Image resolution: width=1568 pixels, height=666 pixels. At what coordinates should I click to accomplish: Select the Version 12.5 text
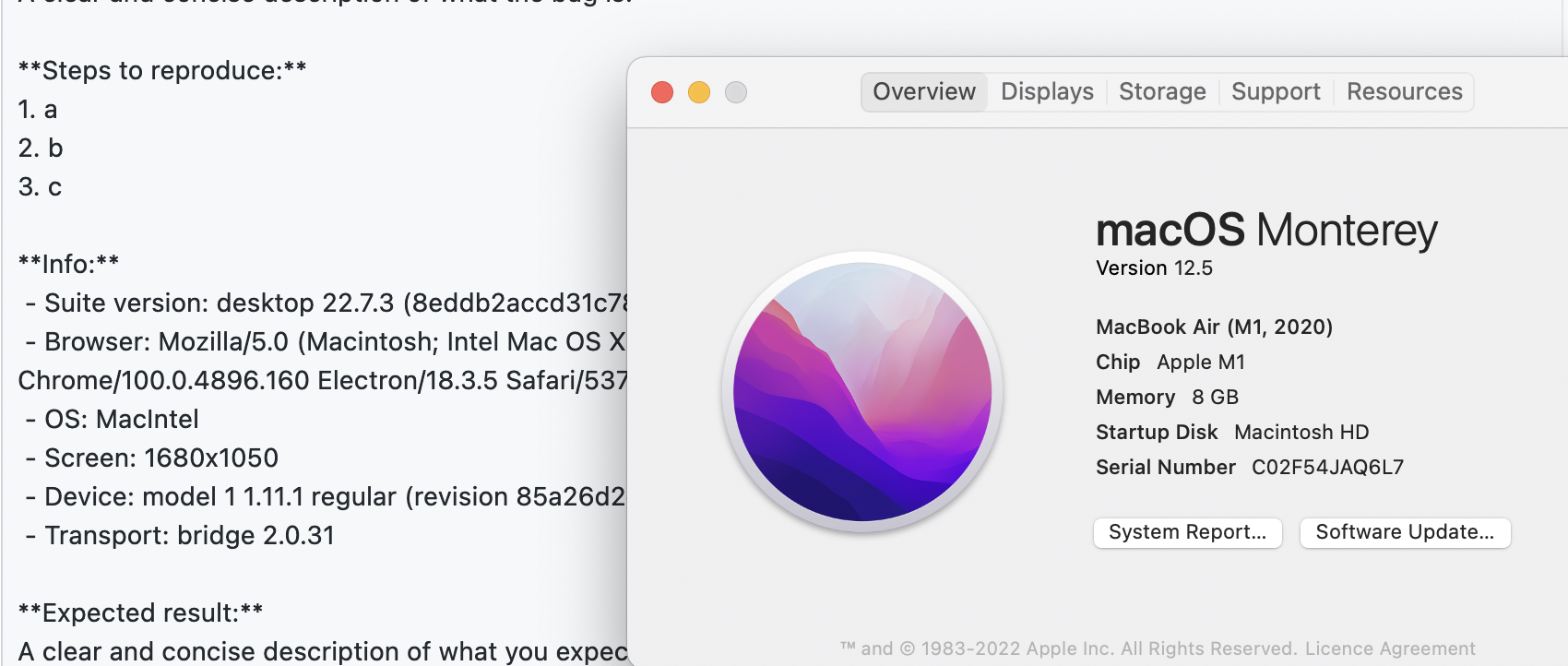(1154, 268)
